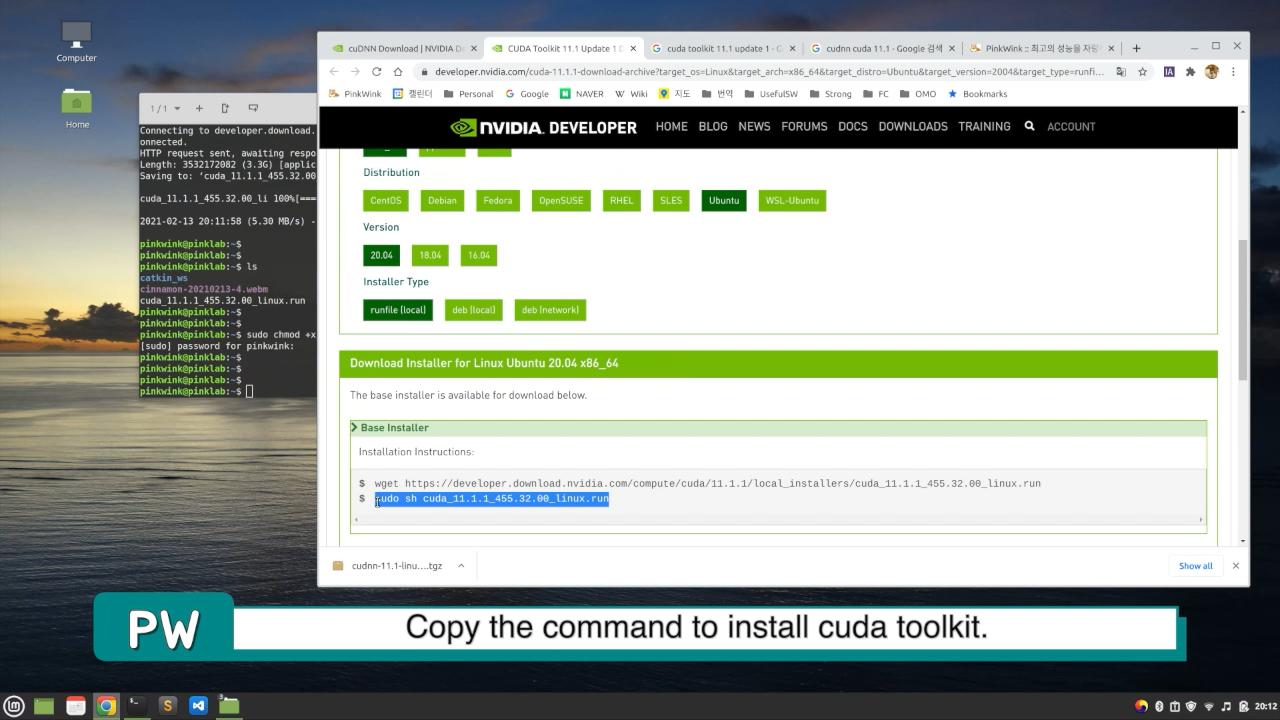
Task: Open NAVER bookmark
Action: [x=581, y=94]
